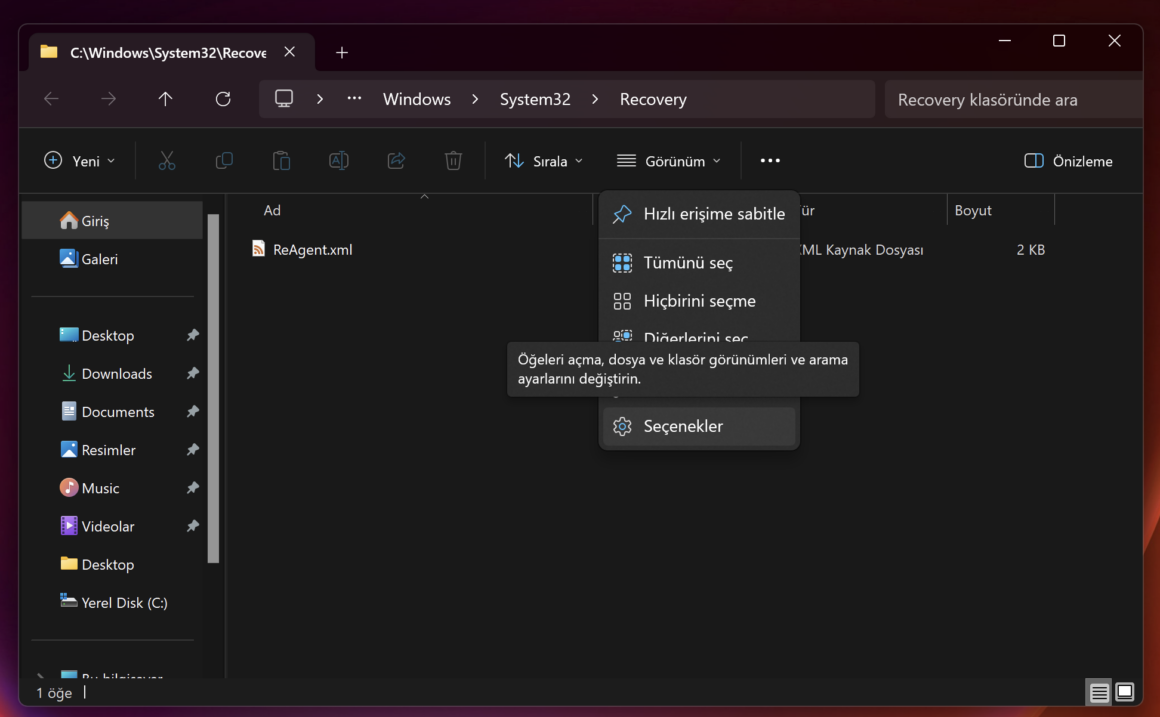Expand chevron after Windows breadcrumb

(x=475, y=99)
